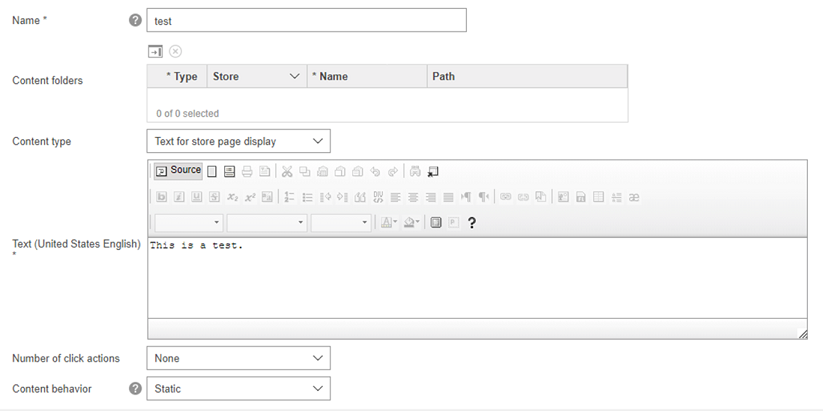Apply superscript formatting
The height and width of the screenshot is (411, 823).
pos(249,197)
